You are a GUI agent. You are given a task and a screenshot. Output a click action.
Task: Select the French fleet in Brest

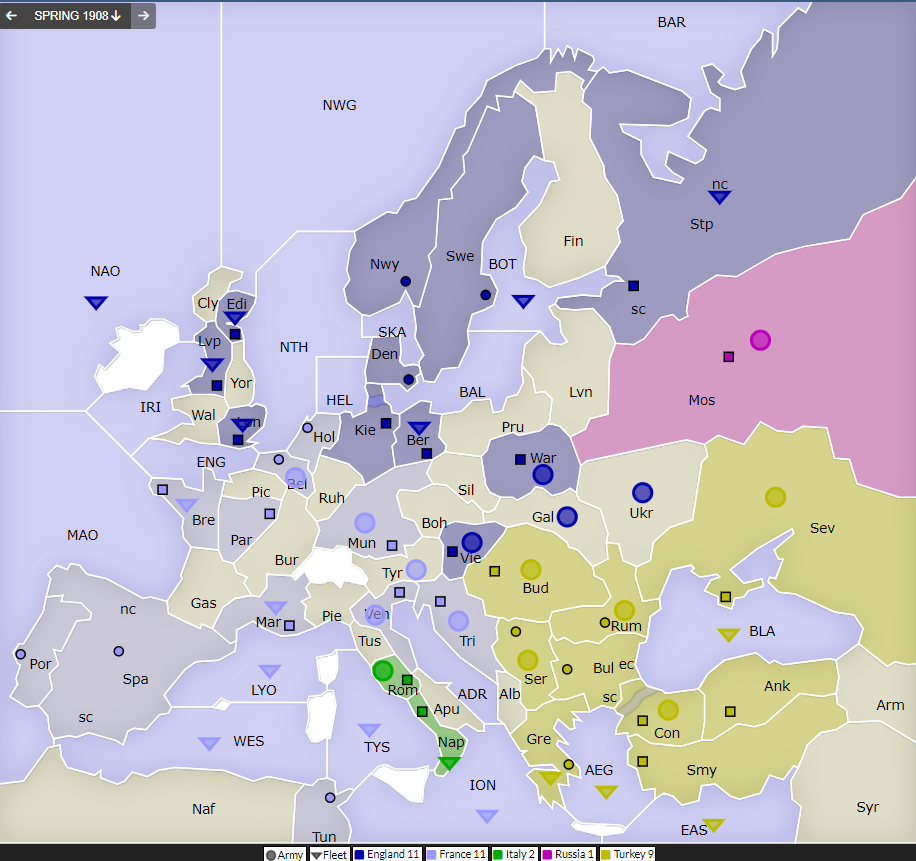187,505
